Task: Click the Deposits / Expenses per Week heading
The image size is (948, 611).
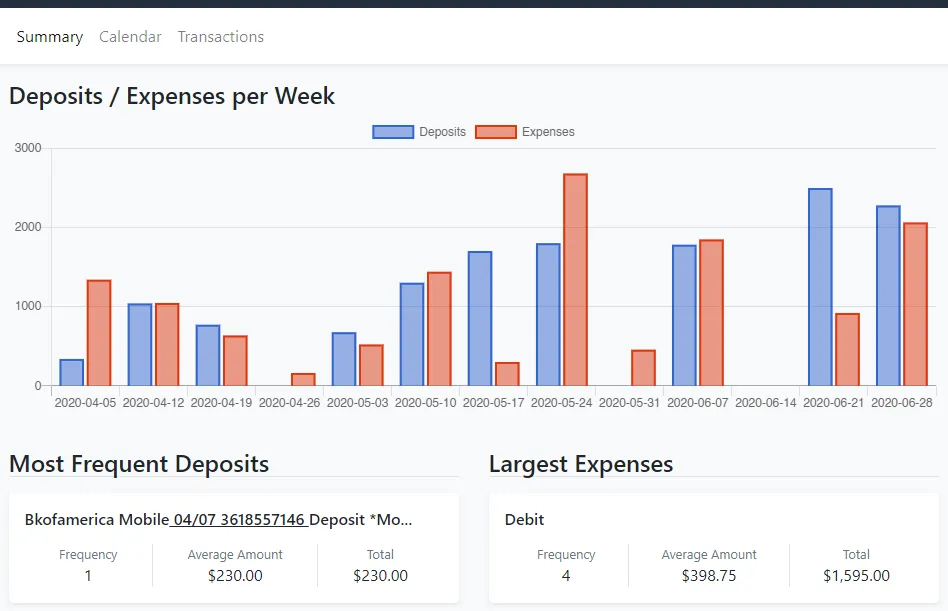Action: point(172,96)
